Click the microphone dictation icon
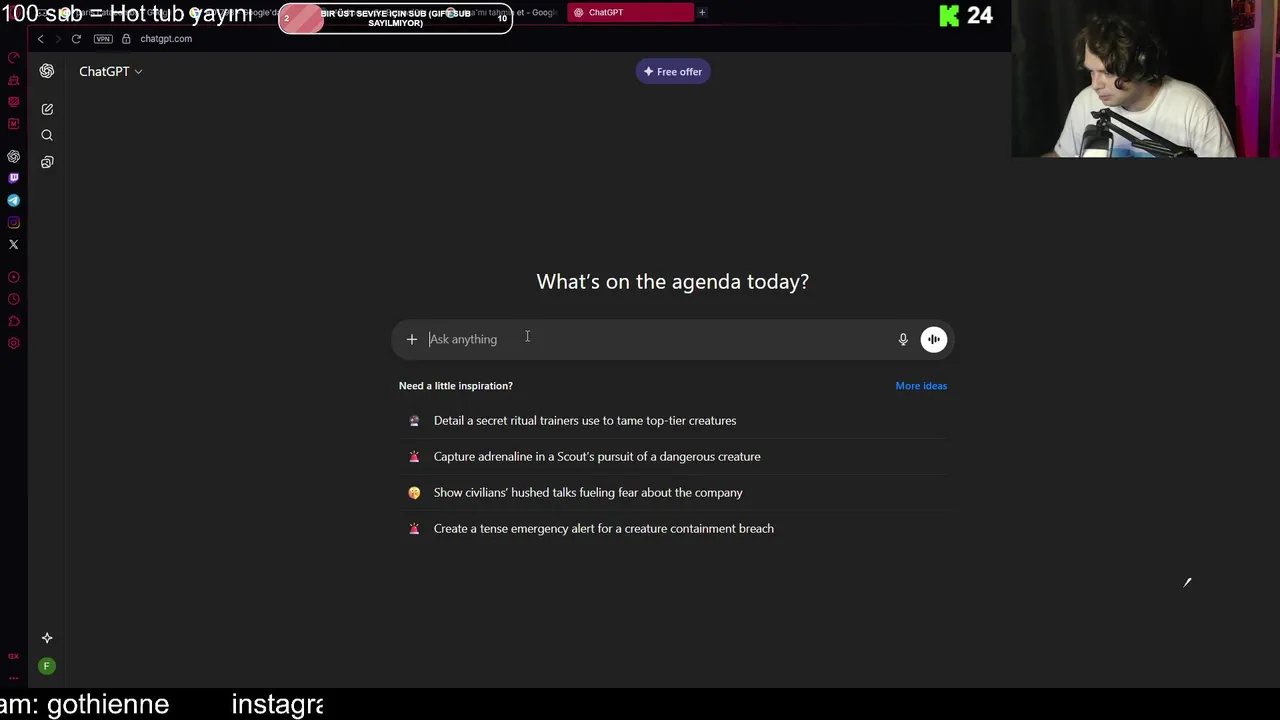This screenshot has height=720, width=1280. (903, 339)
